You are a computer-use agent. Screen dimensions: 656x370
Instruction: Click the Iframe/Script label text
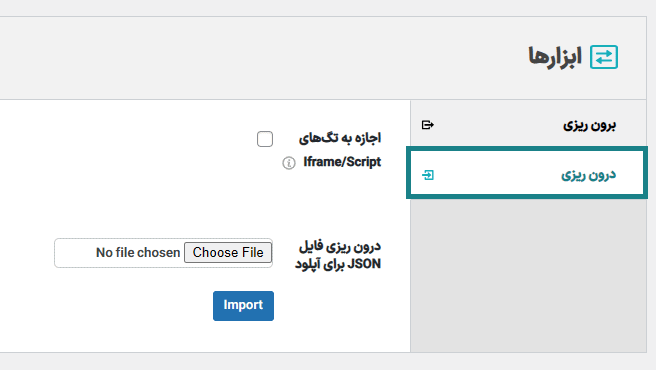point(342,162)
